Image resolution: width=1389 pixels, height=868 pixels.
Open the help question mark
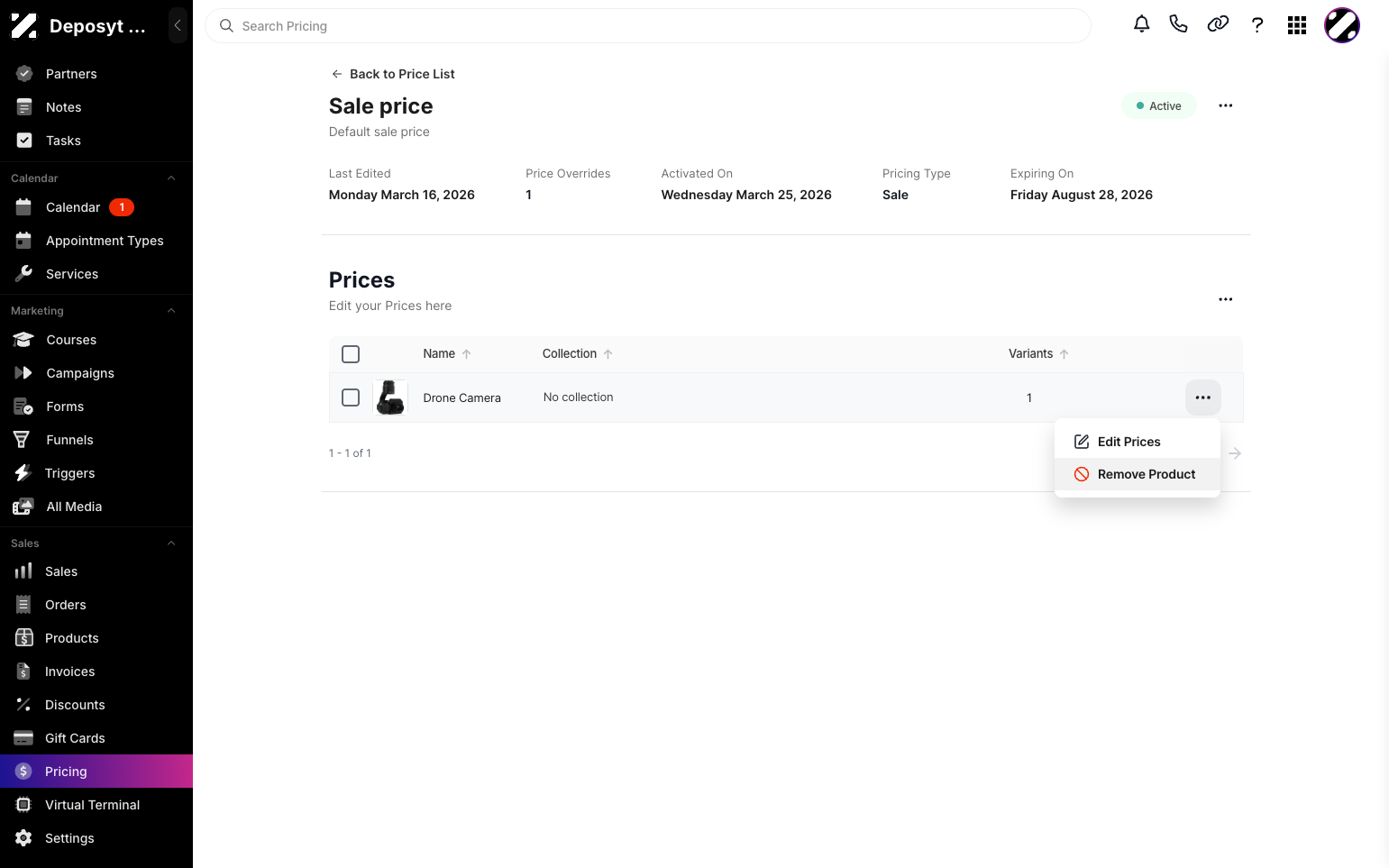(1257, 25)
